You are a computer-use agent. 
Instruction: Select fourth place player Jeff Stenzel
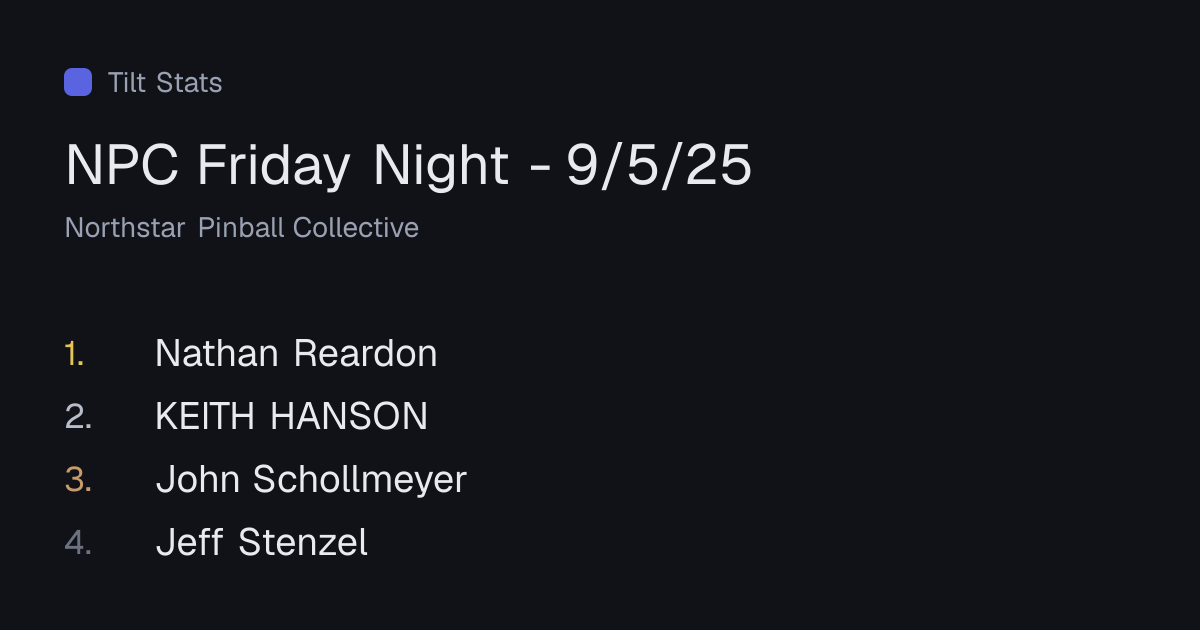262,543
